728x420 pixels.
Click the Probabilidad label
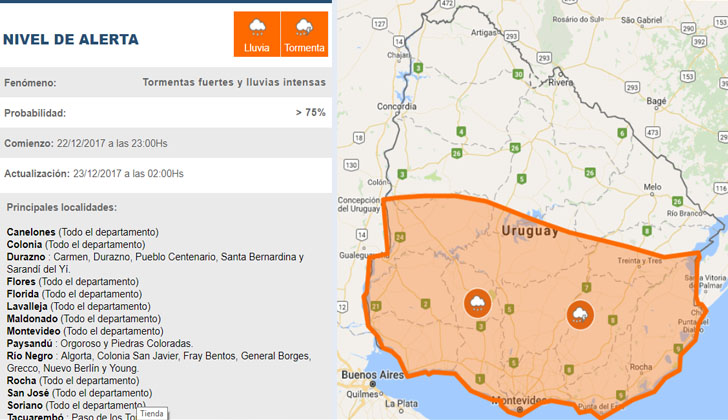coord(35,113)
